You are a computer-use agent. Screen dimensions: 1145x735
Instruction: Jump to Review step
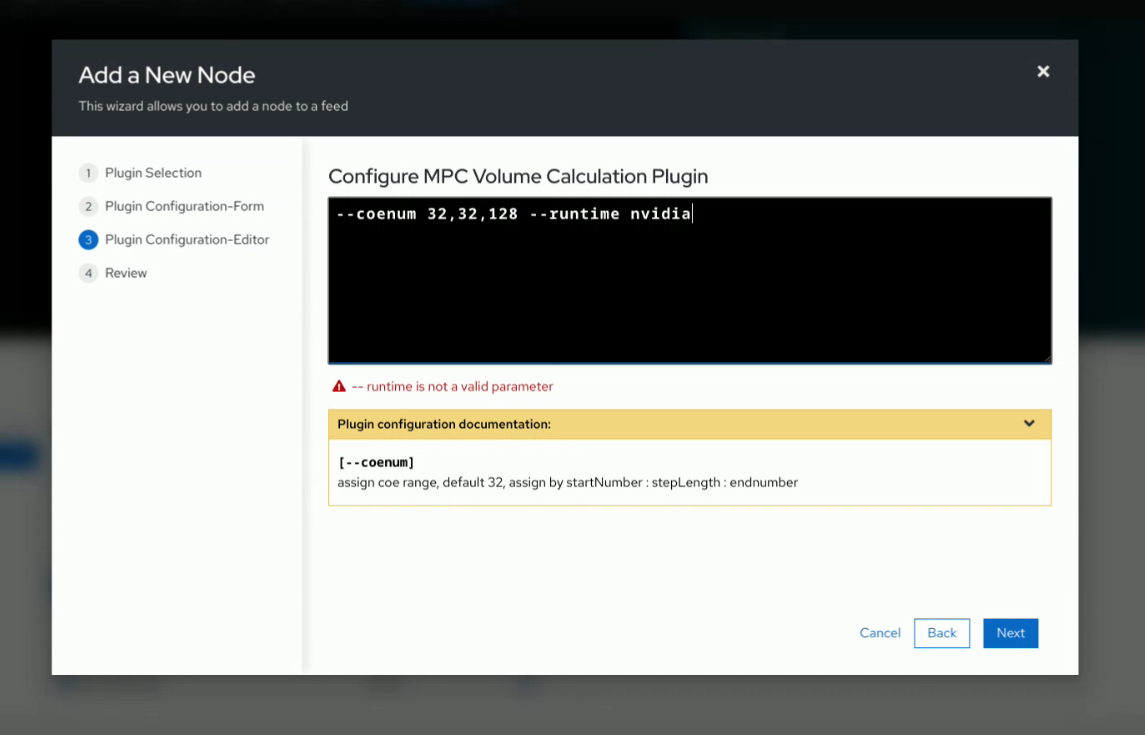tap(126, 273)
